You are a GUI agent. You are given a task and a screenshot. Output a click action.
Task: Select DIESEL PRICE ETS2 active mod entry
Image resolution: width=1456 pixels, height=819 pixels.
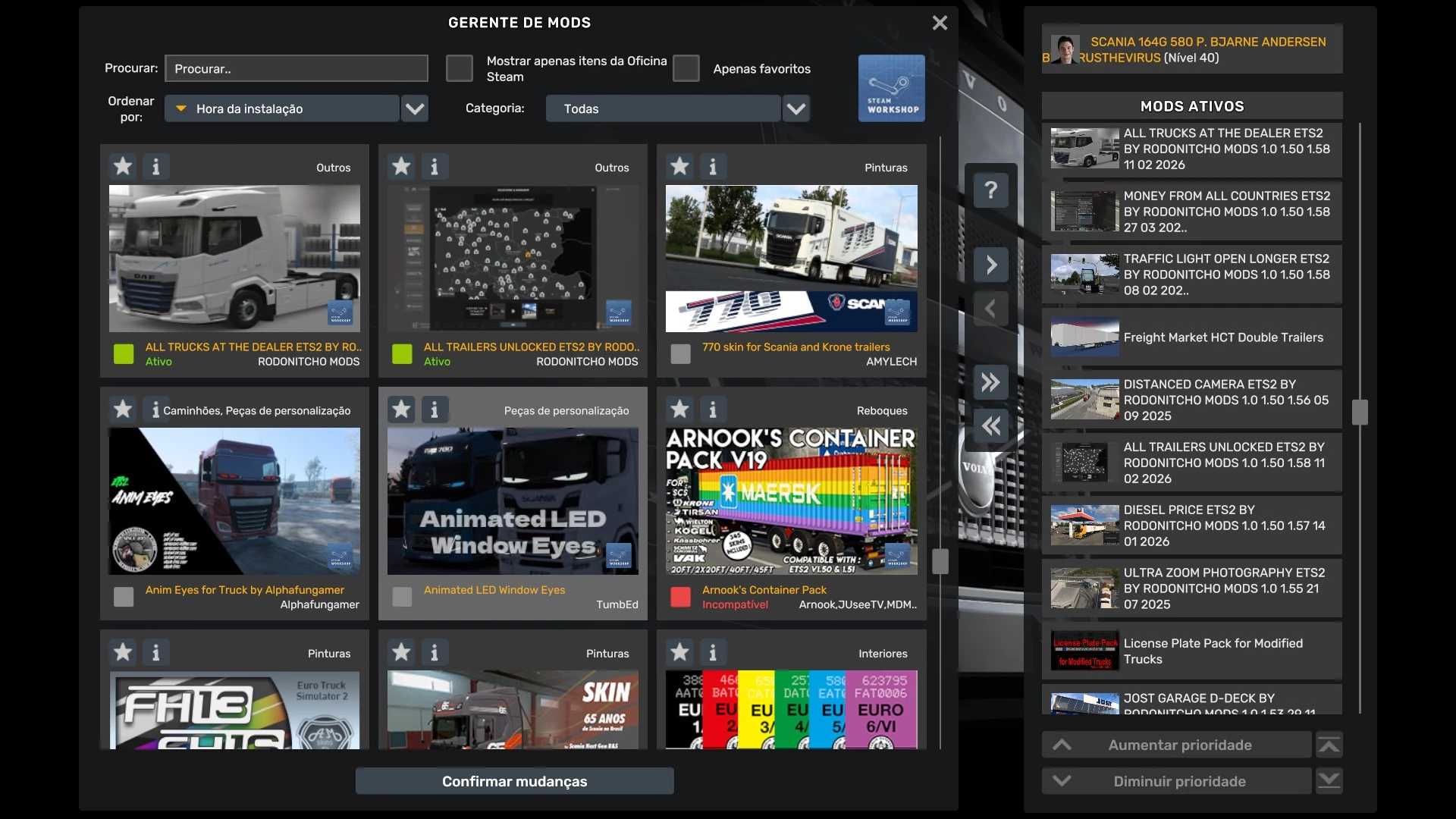tap(1191, 526)
